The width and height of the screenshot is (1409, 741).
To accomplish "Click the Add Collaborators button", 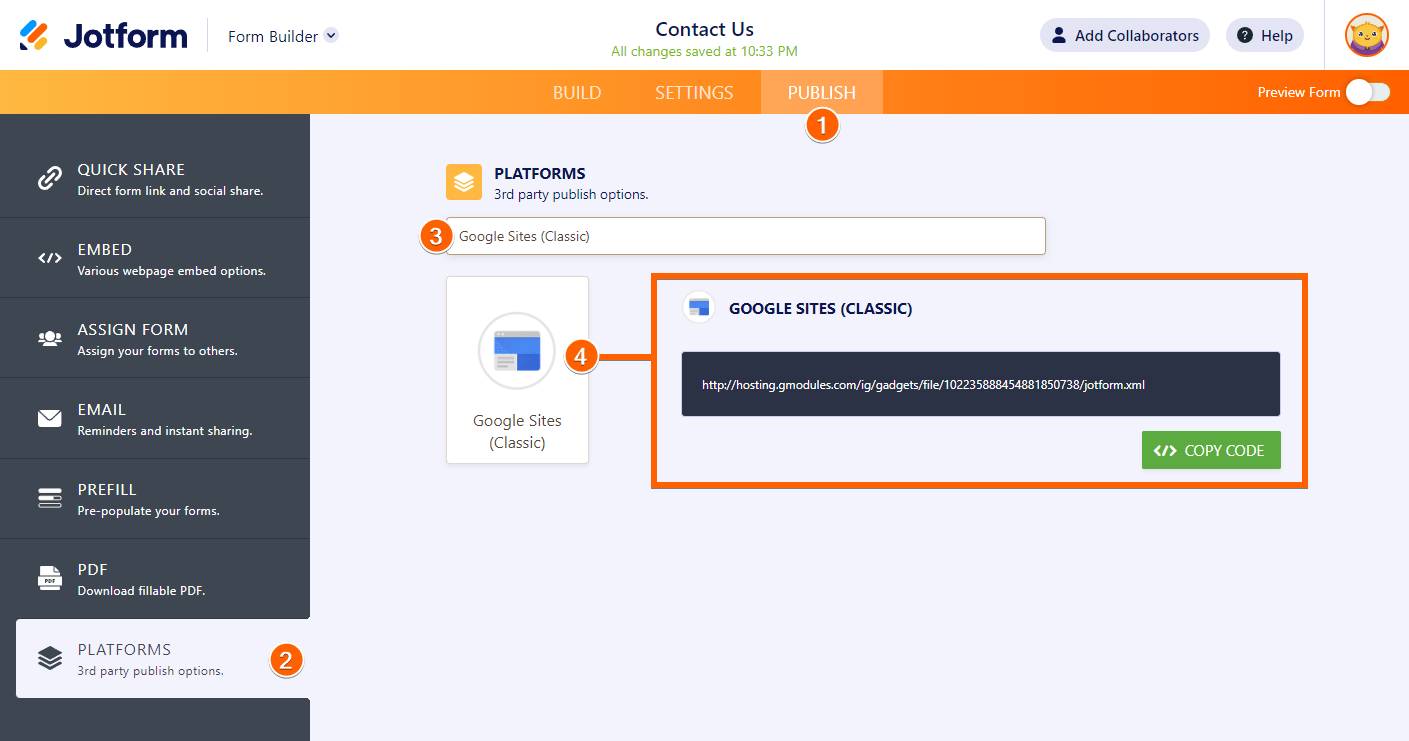I will pos(1125,35).
